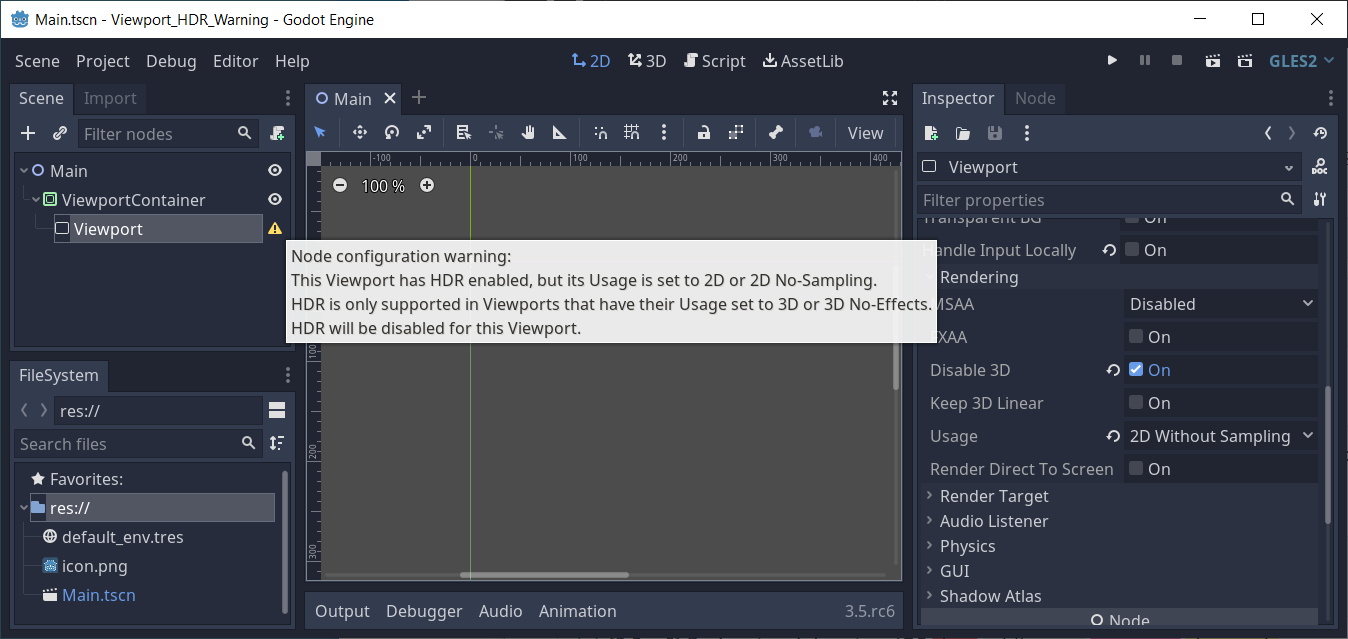Run the project with the Play button

coord(1112,60)
